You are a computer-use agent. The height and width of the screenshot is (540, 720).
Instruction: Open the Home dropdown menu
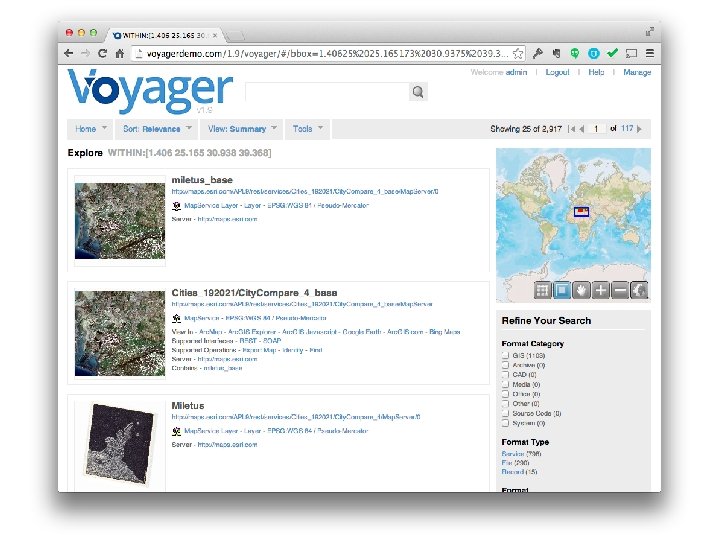(90, 129)
